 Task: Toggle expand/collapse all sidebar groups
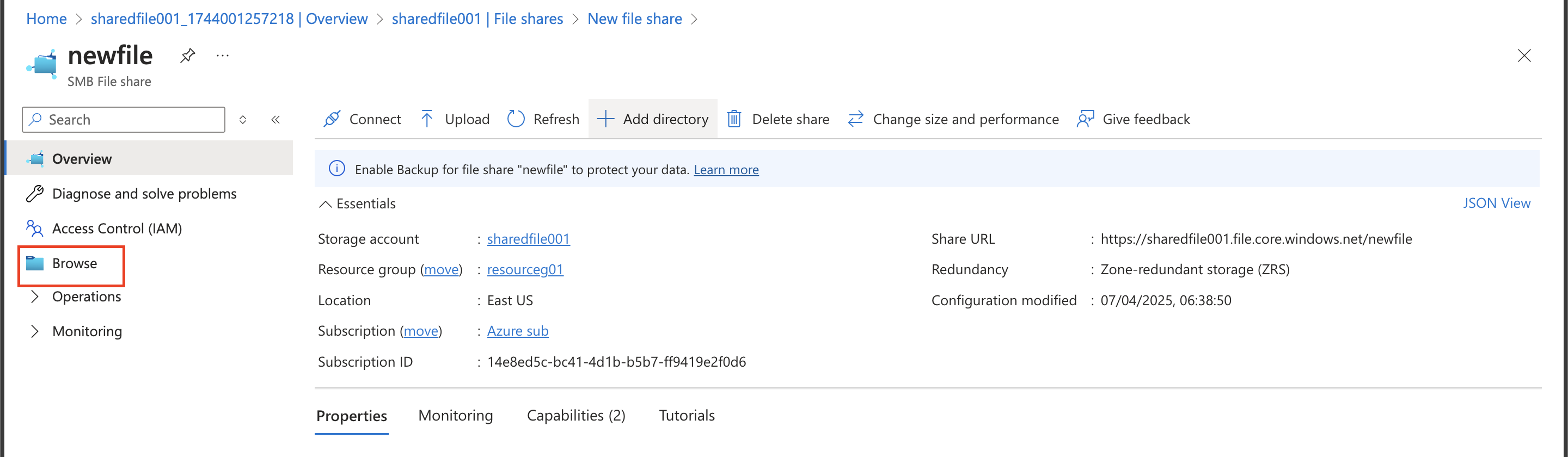[x=243, y=119]
